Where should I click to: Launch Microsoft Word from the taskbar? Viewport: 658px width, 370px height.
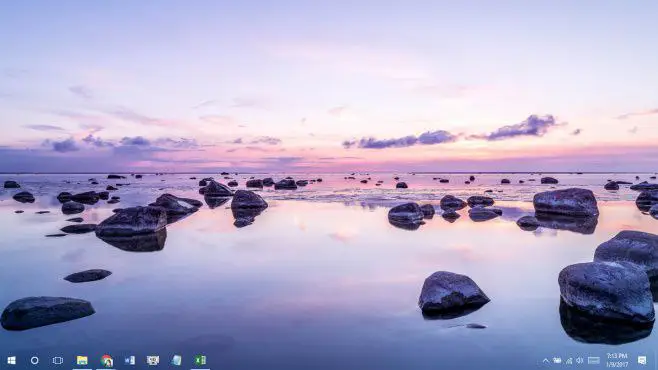point(130,360)
